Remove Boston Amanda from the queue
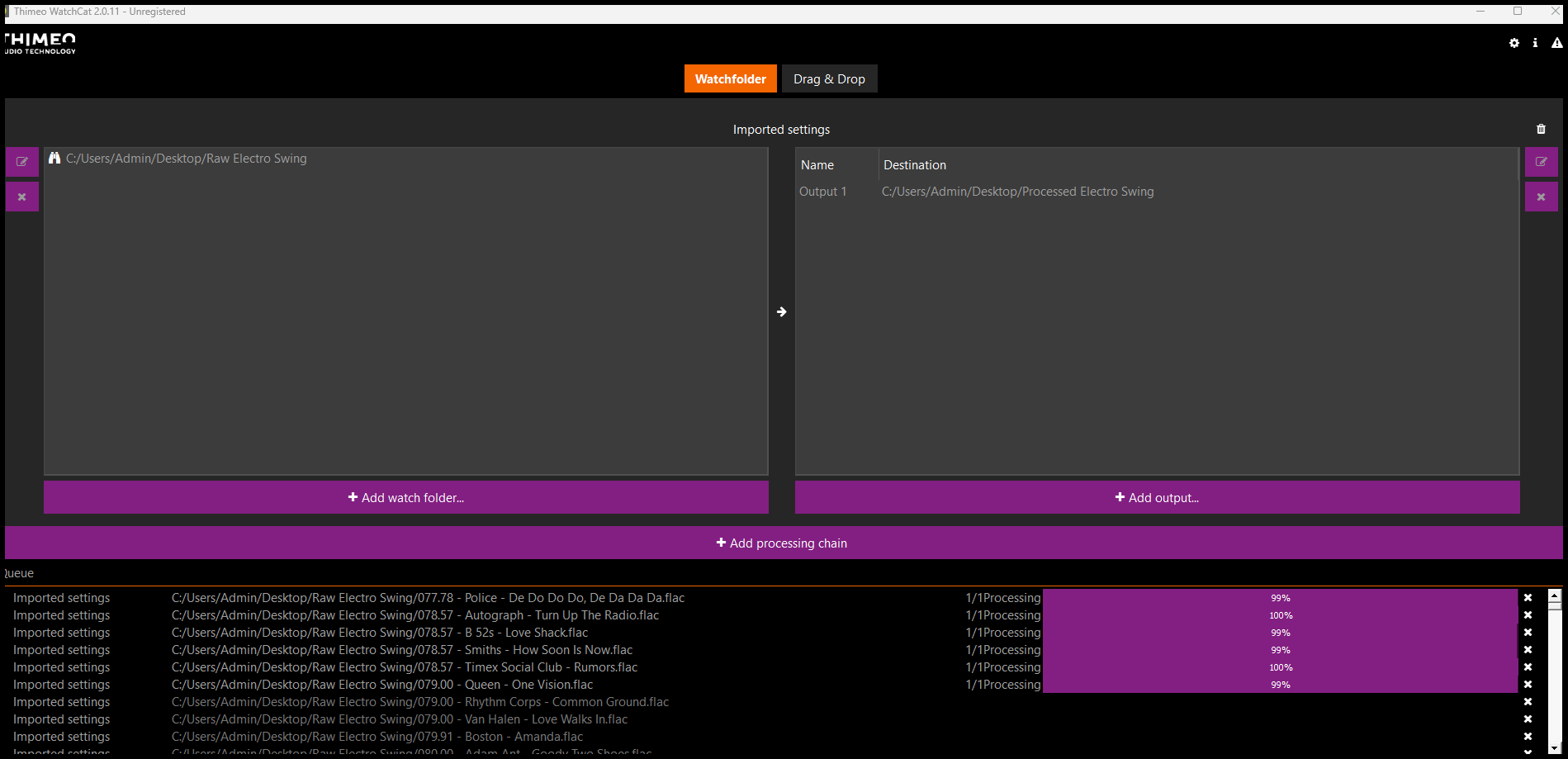Viewport: 1568px width, 759px height. (x=1528, y=737)
